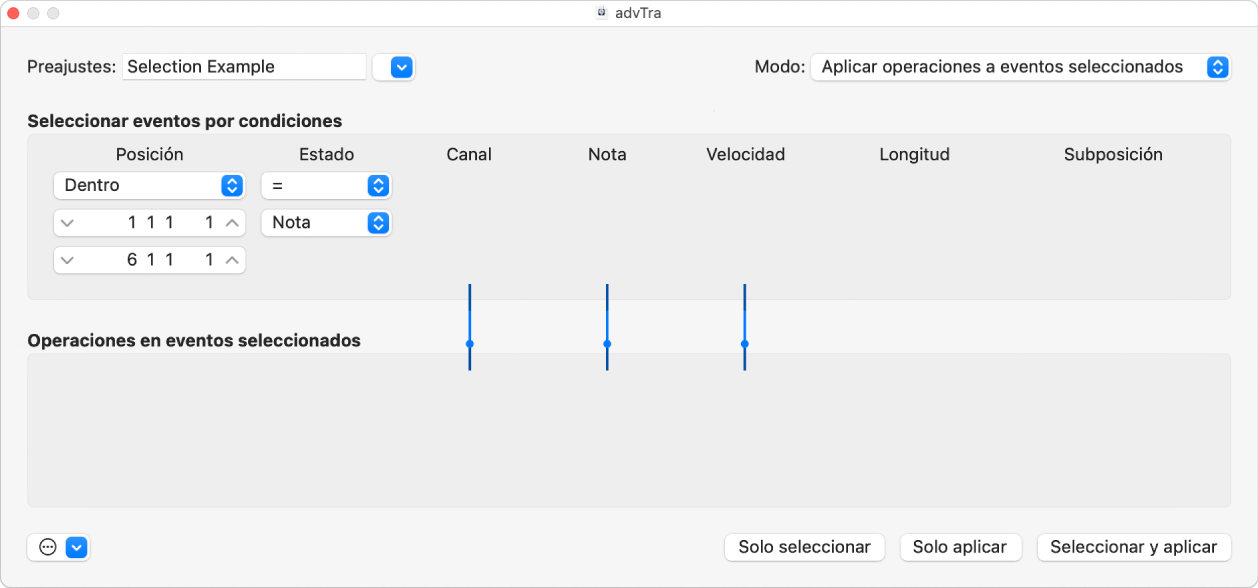1258x588 pixels.
Task: Change the = Estado comparison dropdown
Action: [x=325, y=185]
